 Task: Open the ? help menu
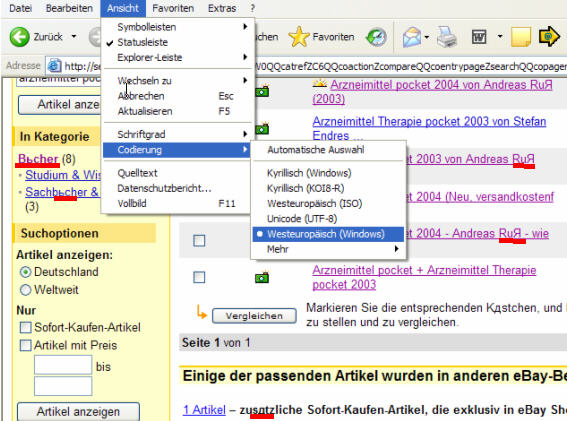pos(252,8)
